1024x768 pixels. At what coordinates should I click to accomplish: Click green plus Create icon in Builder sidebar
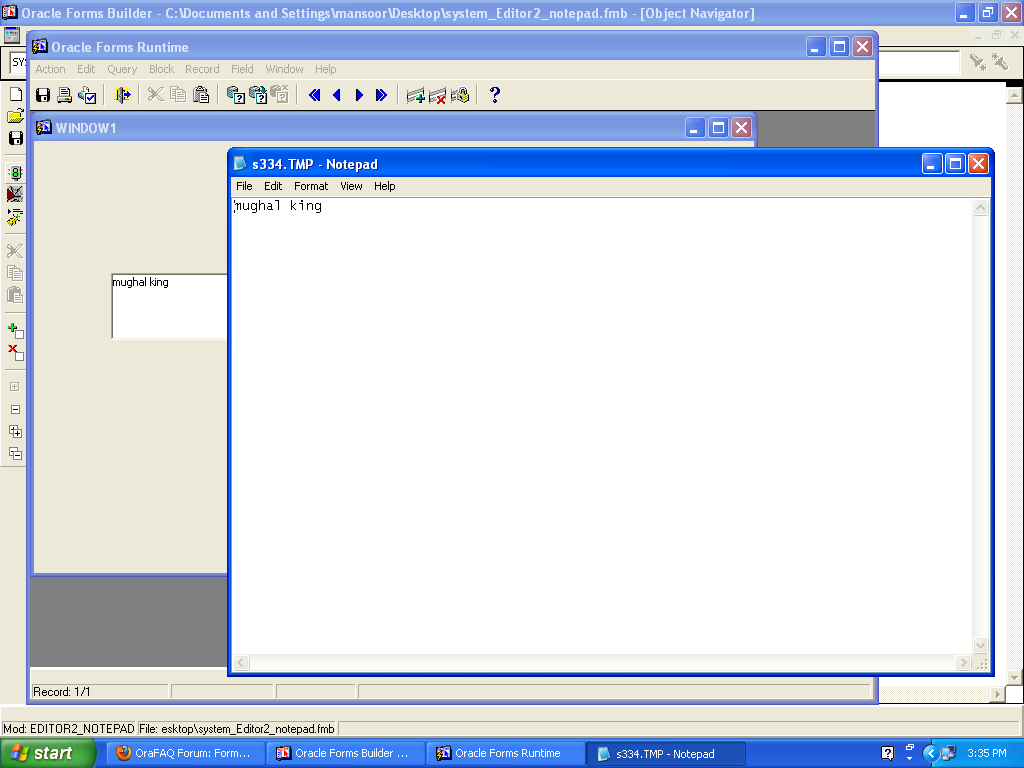pyautogui.click(x=15, y=331)
